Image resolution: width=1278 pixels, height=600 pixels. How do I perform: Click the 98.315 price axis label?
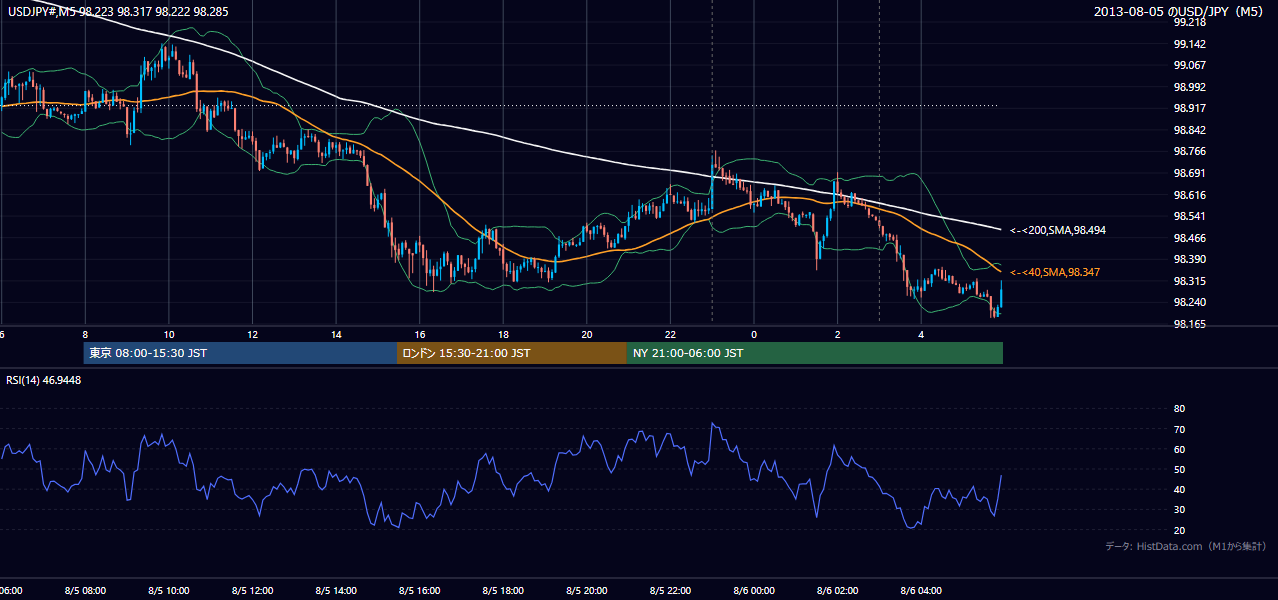pyautogui.click(x=1189, y=281)
